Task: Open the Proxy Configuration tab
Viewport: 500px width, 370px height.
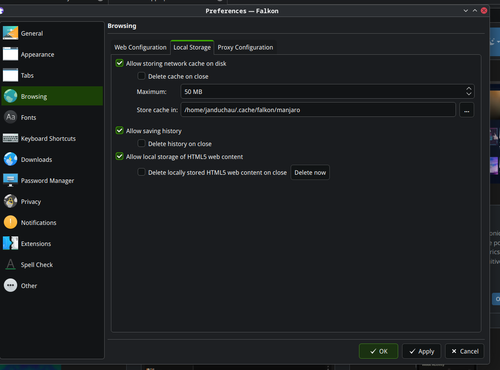Action: click(x=245, y=47)
